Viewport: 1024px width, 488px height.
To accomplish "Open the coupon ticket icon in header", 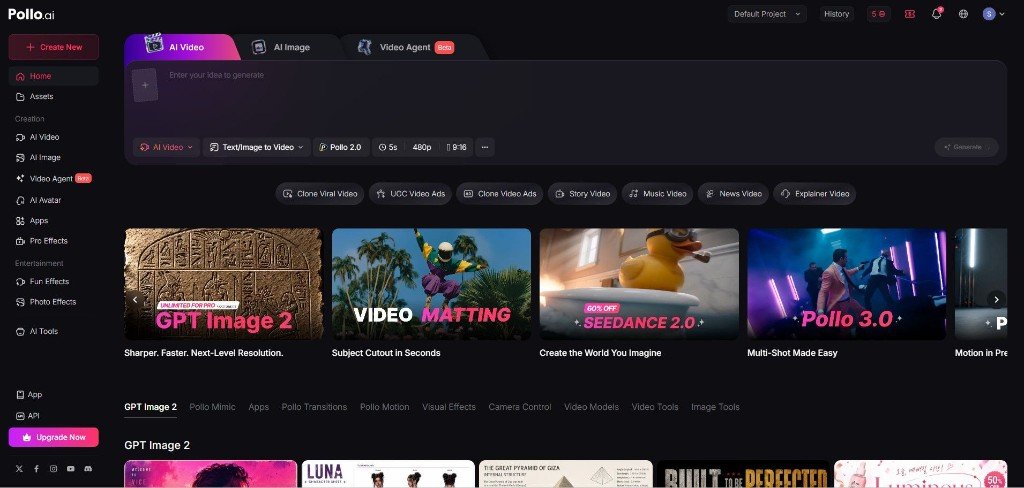I will [x=910, y=14].
